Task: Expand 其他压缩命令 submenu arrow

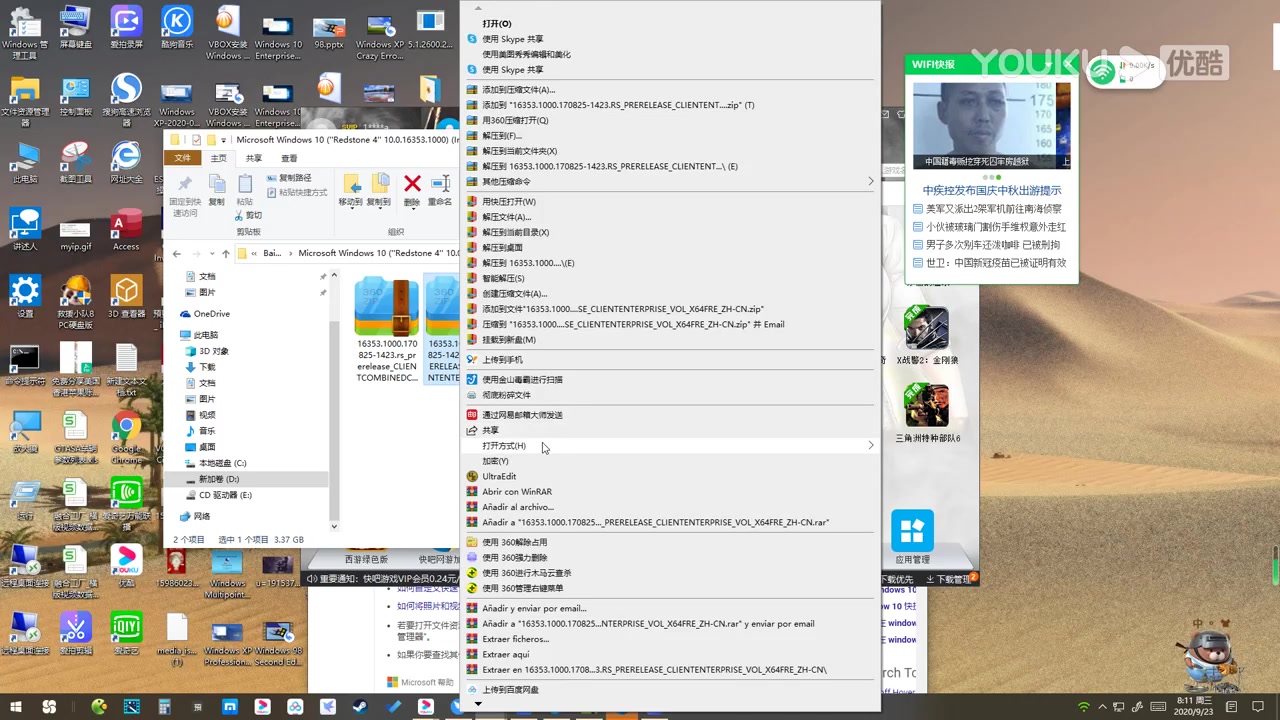Action: [870, 182]
